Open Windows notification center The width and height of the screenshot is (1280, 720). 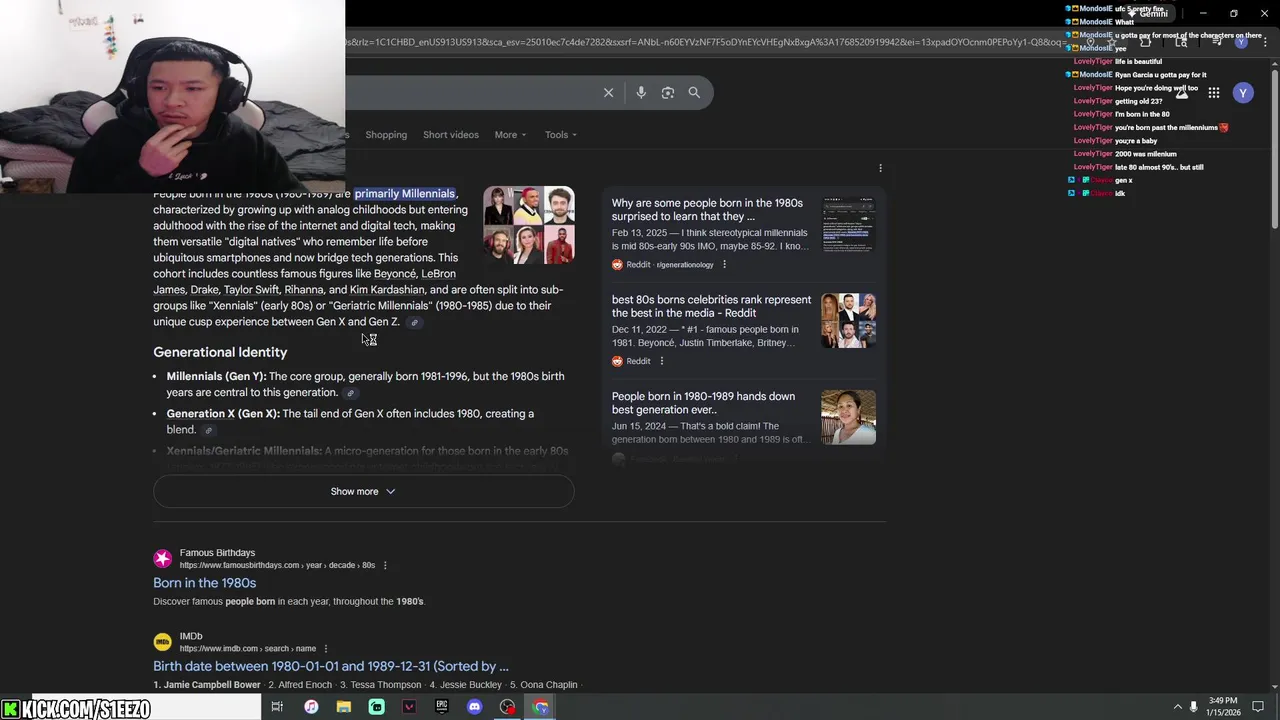click(x=1258, y=707)
